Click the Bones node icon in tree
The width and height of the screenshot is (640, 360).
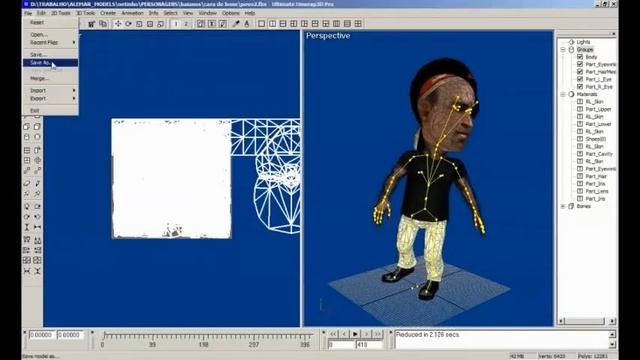572,206
